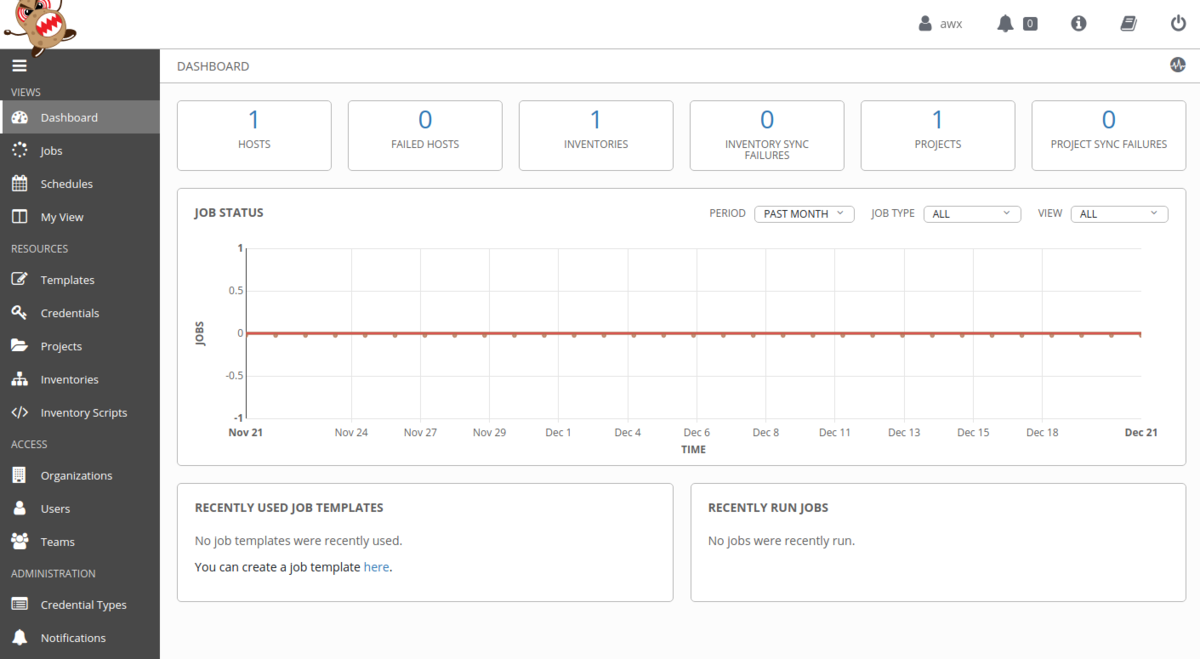Viewport: 1200px width, 659px height.
Task: Open notifications bell icon in header
Action: pyautogui.click(x=1005, y=23)
